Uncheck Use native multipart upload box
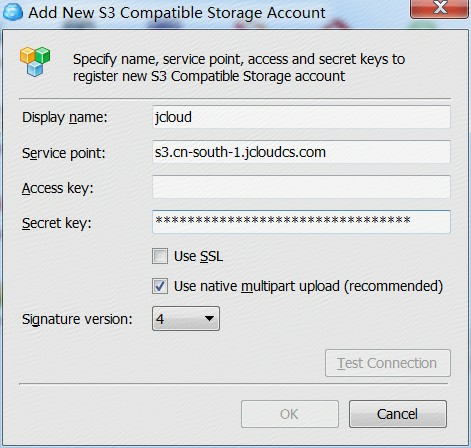The image size is (471, 448). tap(160, 286)
